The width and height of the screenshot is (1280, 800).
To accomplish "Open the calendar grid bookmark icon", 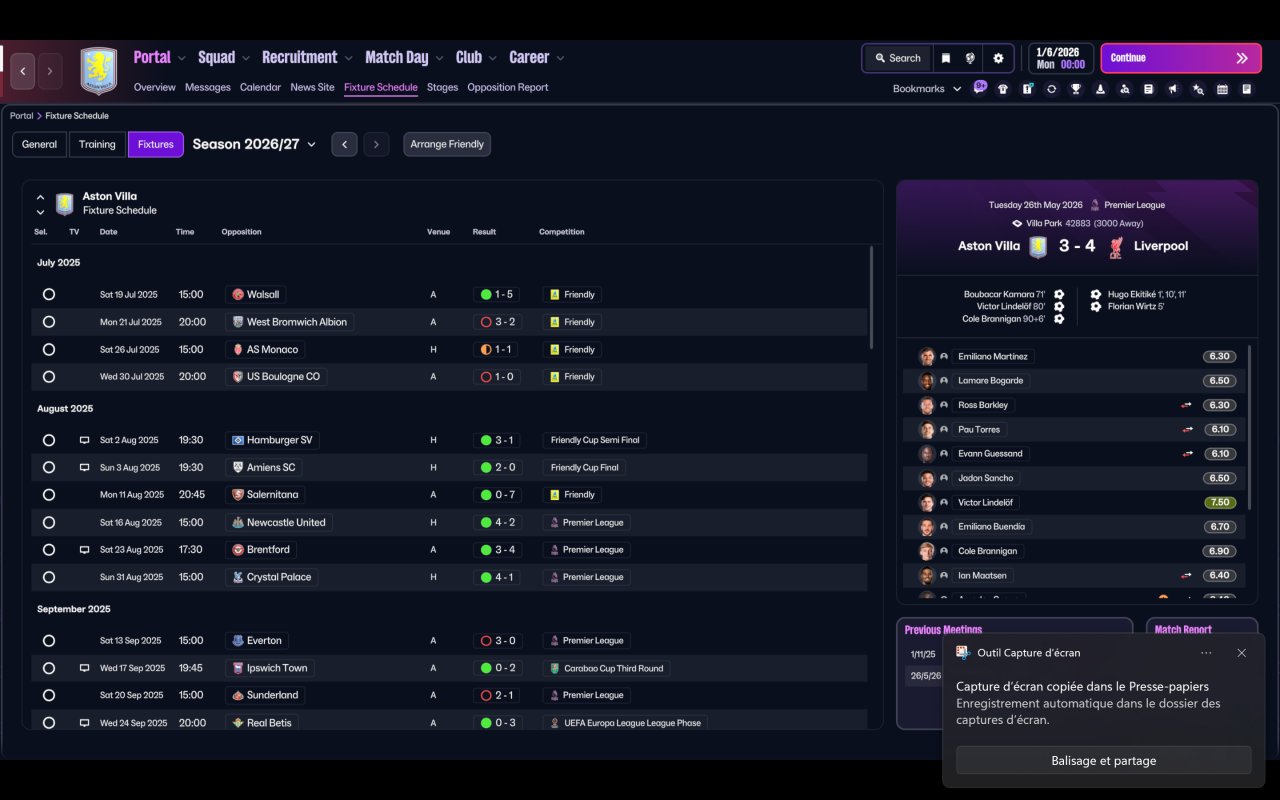I will (x=1222, y=89).
